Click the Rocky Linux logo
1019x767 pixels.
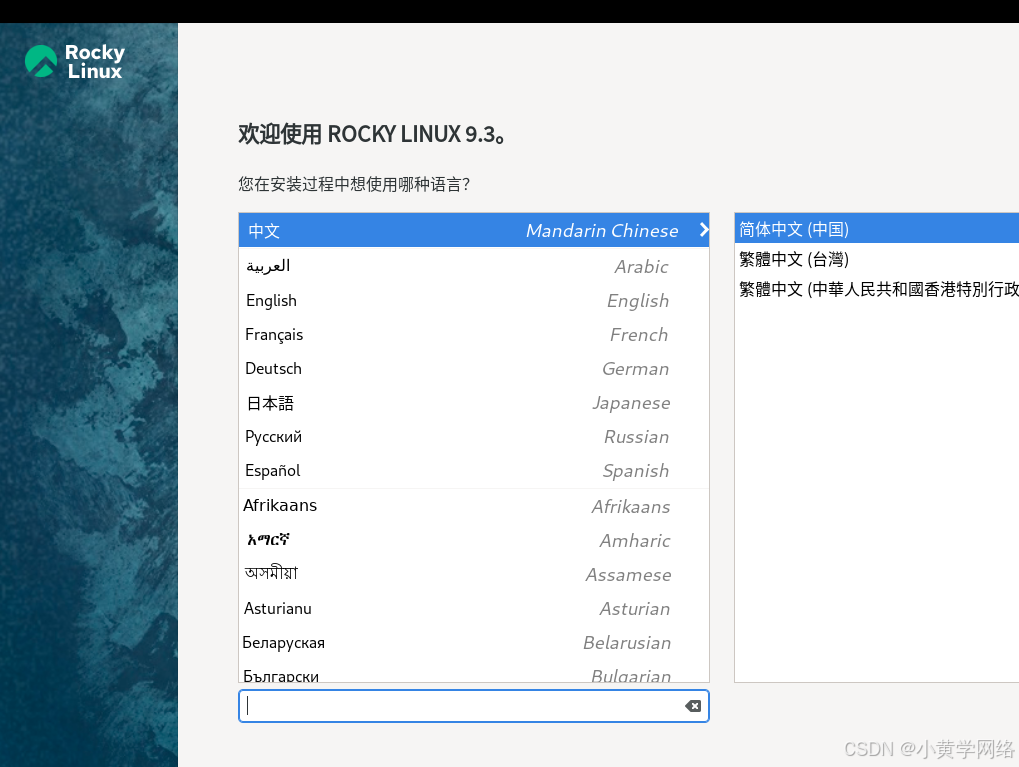click(x=75, y=62)
